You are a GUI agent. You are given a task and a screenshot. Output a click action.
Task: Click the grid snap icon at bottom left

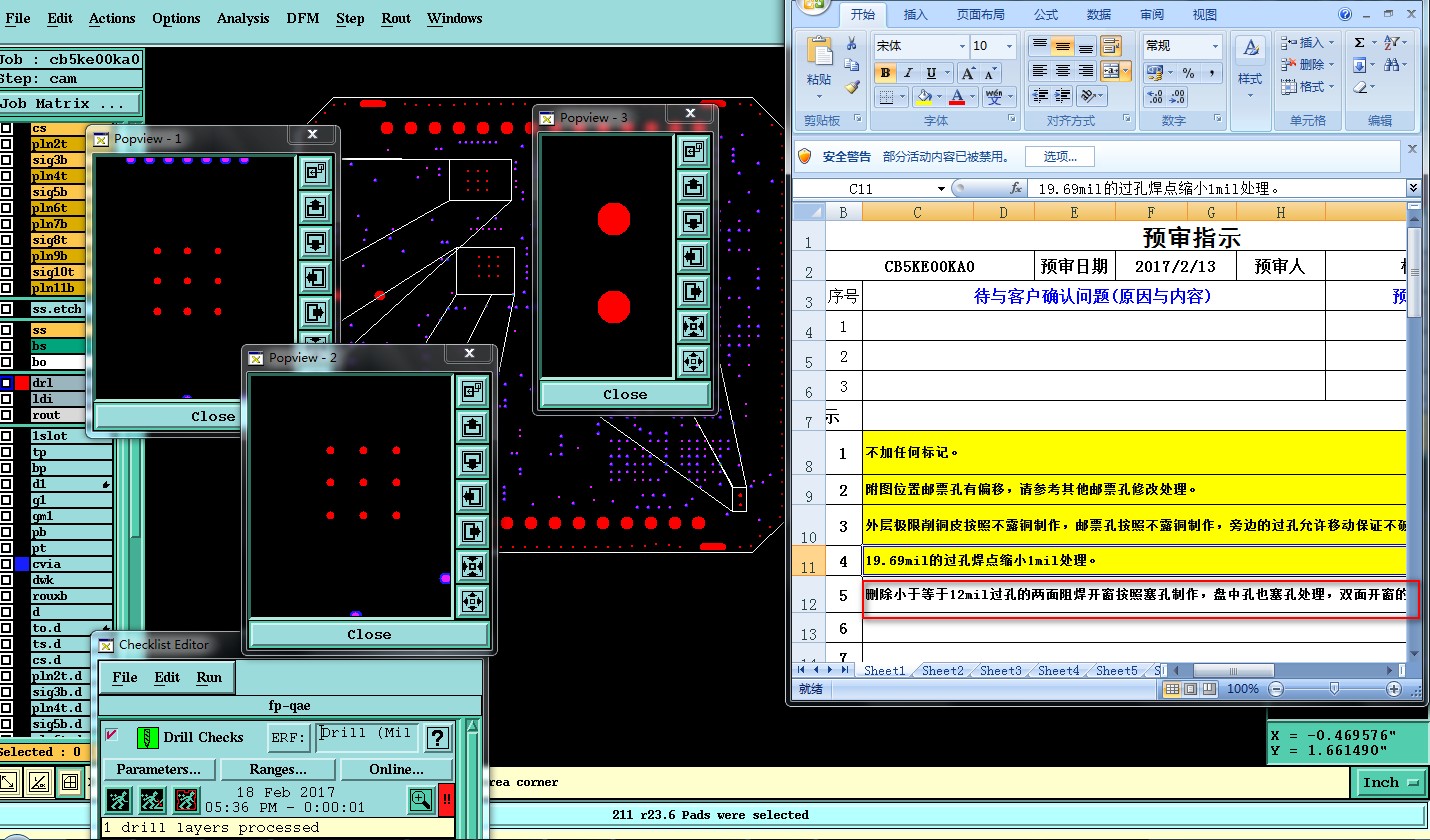tap(70, 782)
